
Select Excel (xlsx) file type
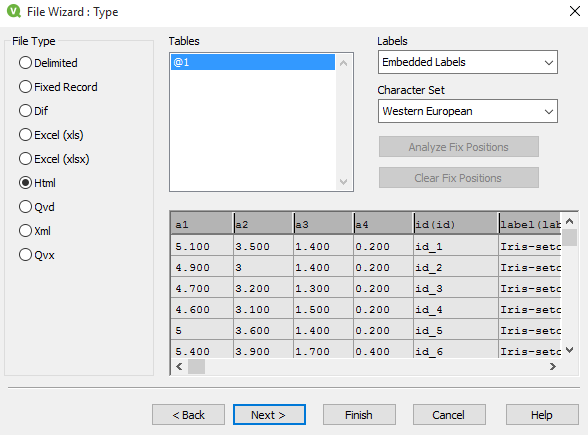[54, 159]
